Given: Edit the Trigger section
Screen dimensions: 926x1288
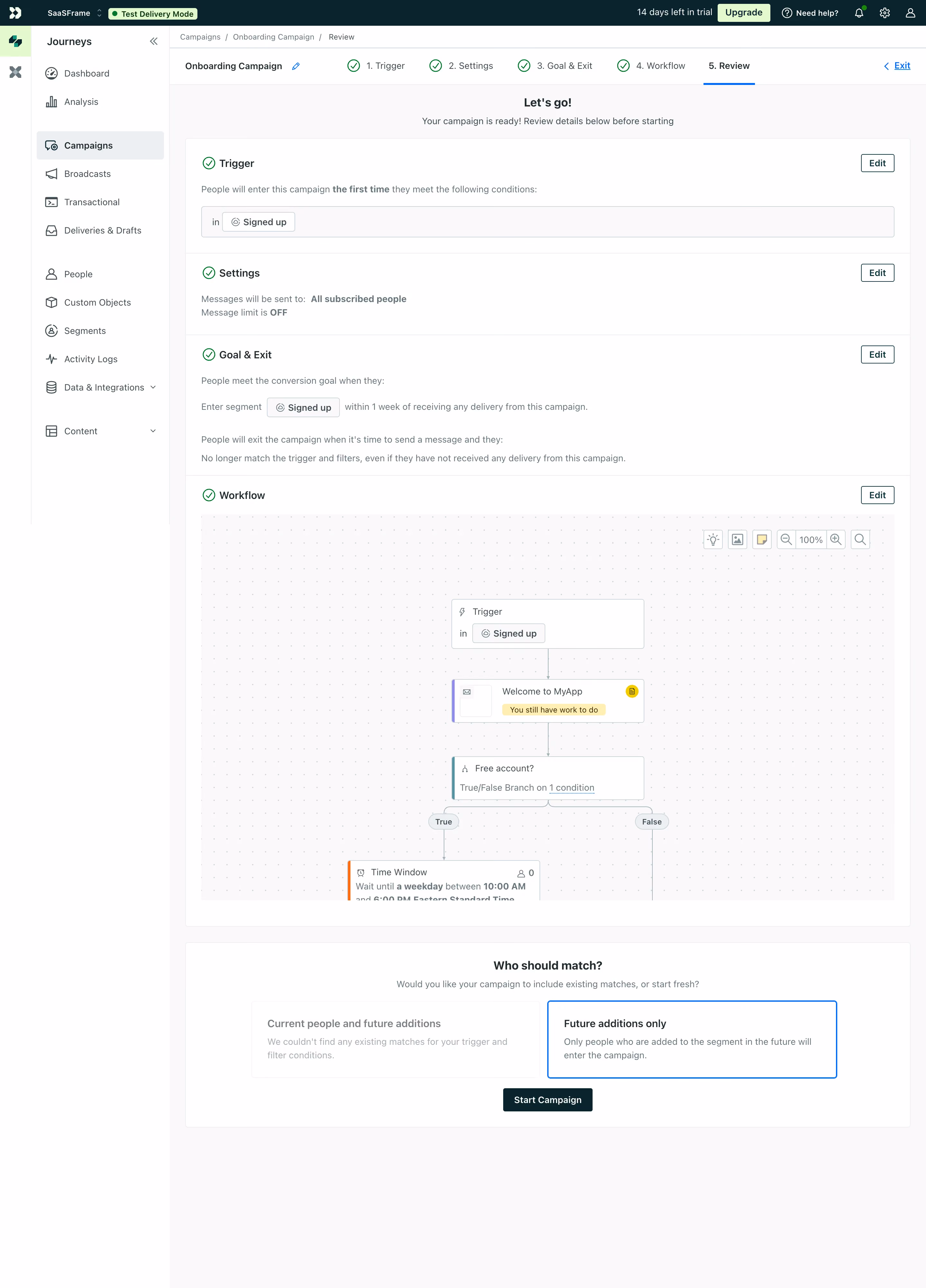Looking at the screenshot, I should point(877,163).
